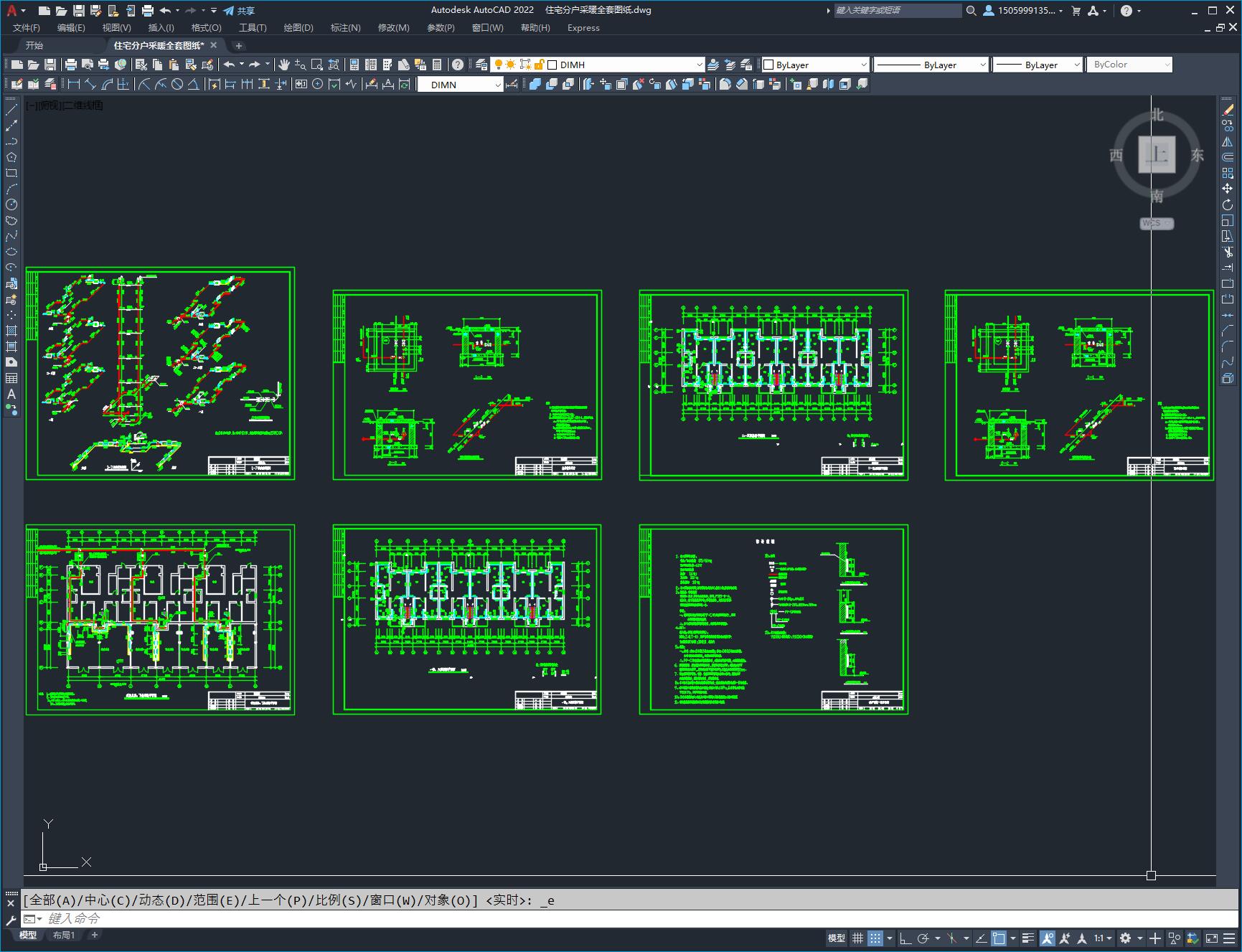
Task: Select the Circle draw tool
Action: pyautogui.click(x=11, y=204)
